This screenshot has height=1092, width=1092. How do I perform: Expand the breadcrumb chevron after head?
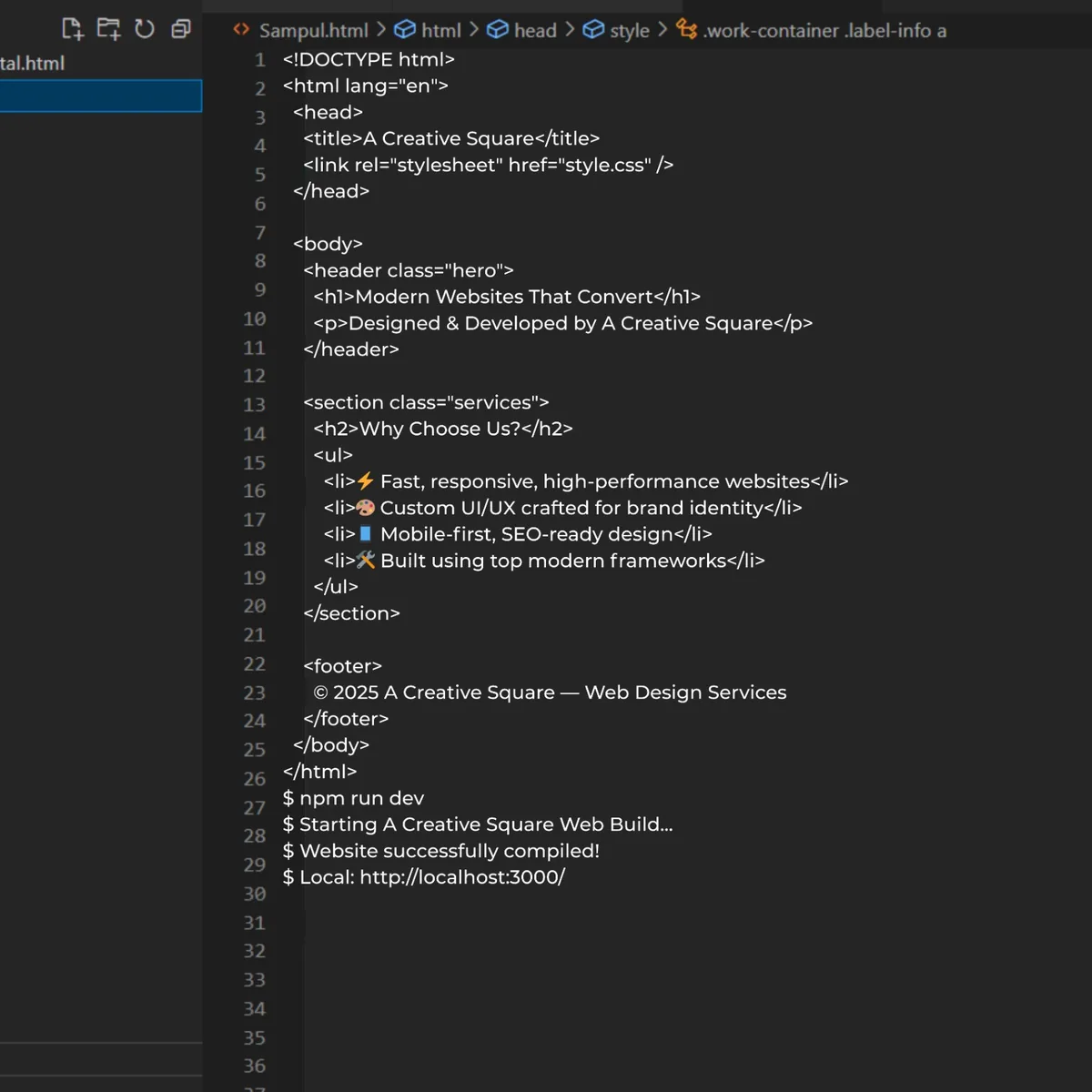[x=570, y=30]
